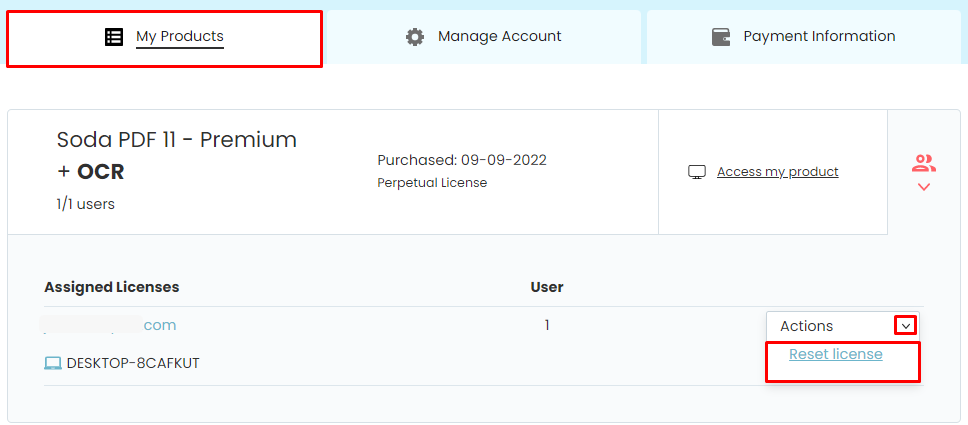The width and height of the screenshot is (968, 425).
Task: Click the monitor icon beside Access my product
Action: click(x=697, y=172)
